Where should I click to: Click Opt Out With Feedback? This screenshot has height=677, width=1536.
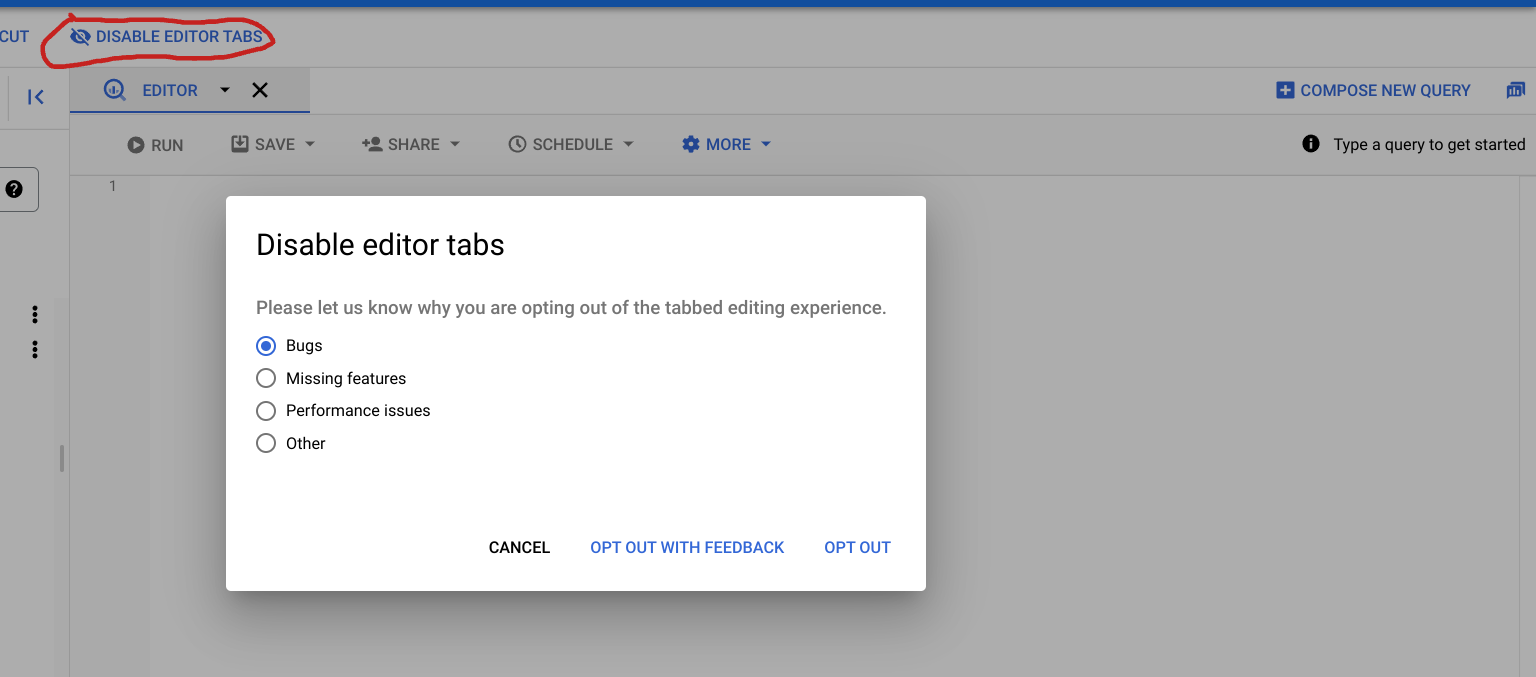point(687,547)
